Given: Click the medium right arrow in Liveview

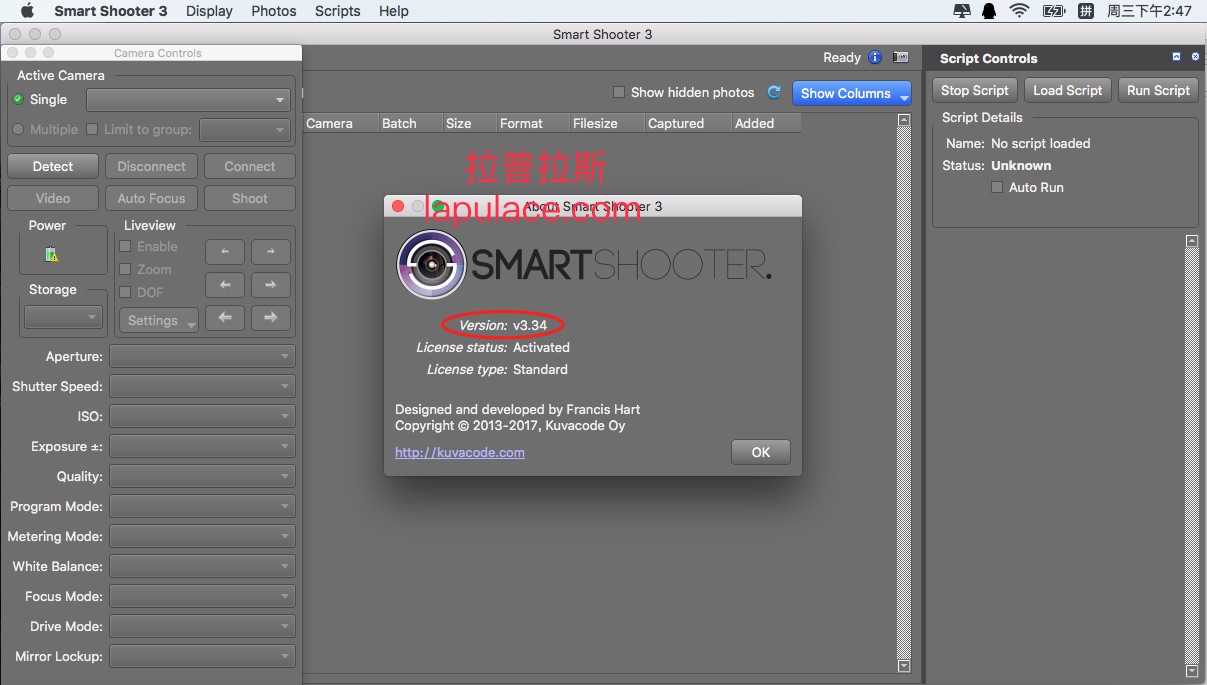Looking at the screenshot, I should [271, 285].
